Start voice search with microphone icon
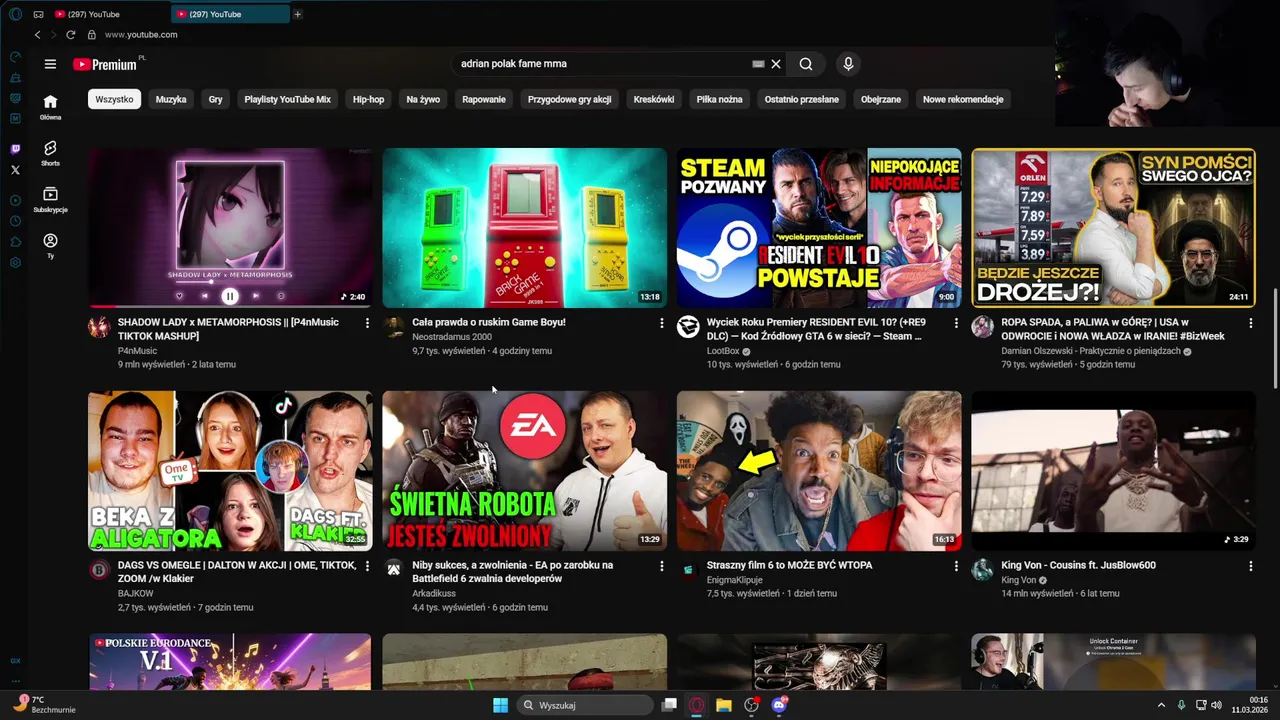This screenshot has width=1280, height=720. pos(848,64)
